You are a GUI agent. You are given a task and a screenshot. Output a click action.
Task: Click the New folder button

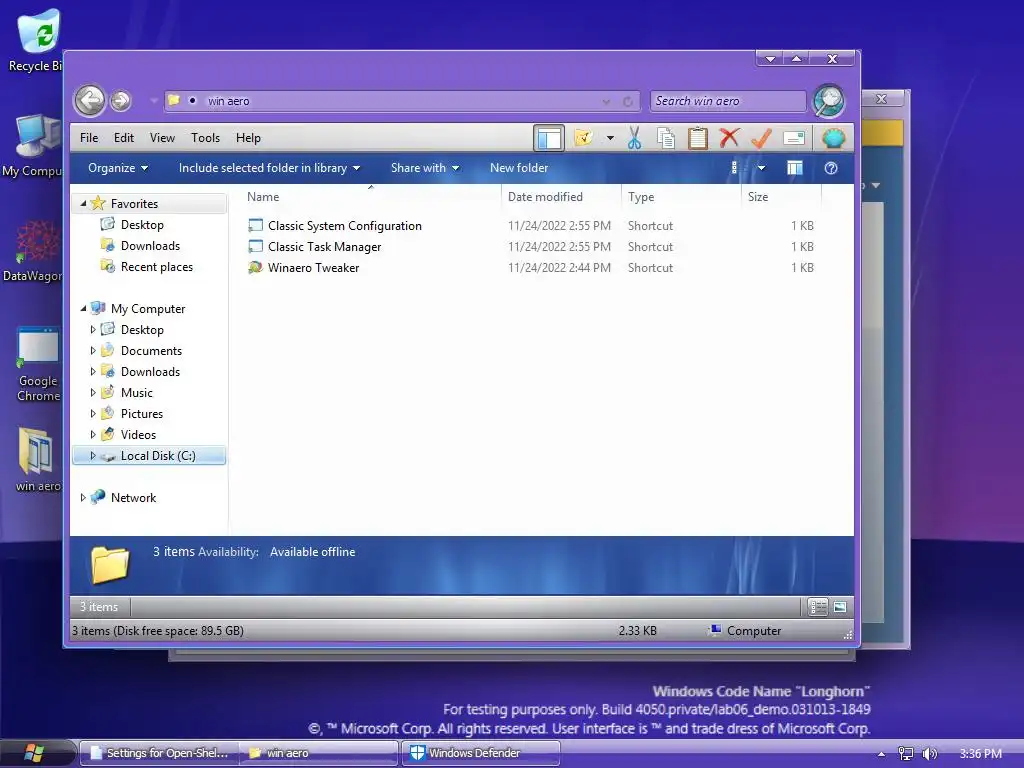tap(519, 168)
